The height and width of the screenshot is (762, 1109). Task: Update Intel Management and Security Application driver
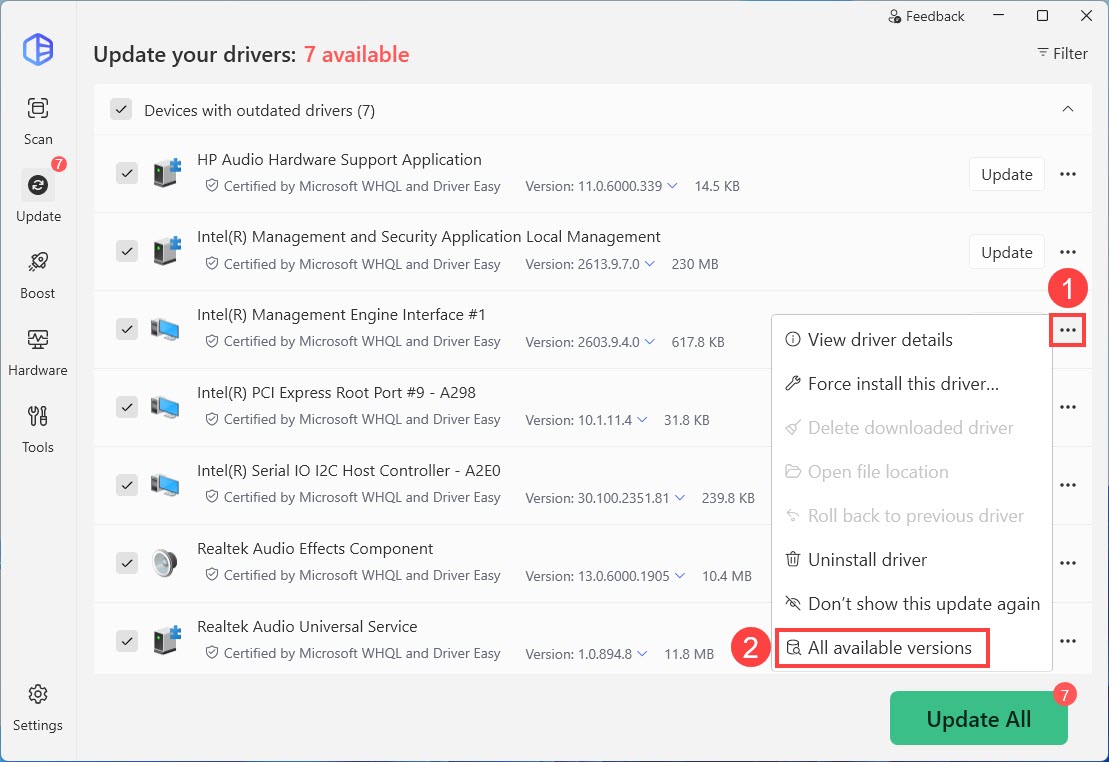1006,252
